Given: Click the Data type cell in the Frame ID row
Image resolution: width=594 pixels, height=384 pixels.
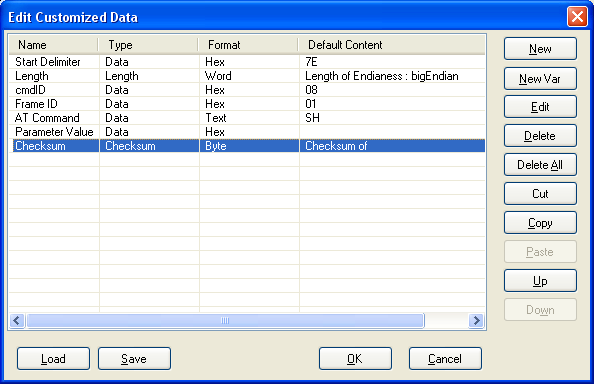Looking at the screenshot, I should click(x=149, y=104).
